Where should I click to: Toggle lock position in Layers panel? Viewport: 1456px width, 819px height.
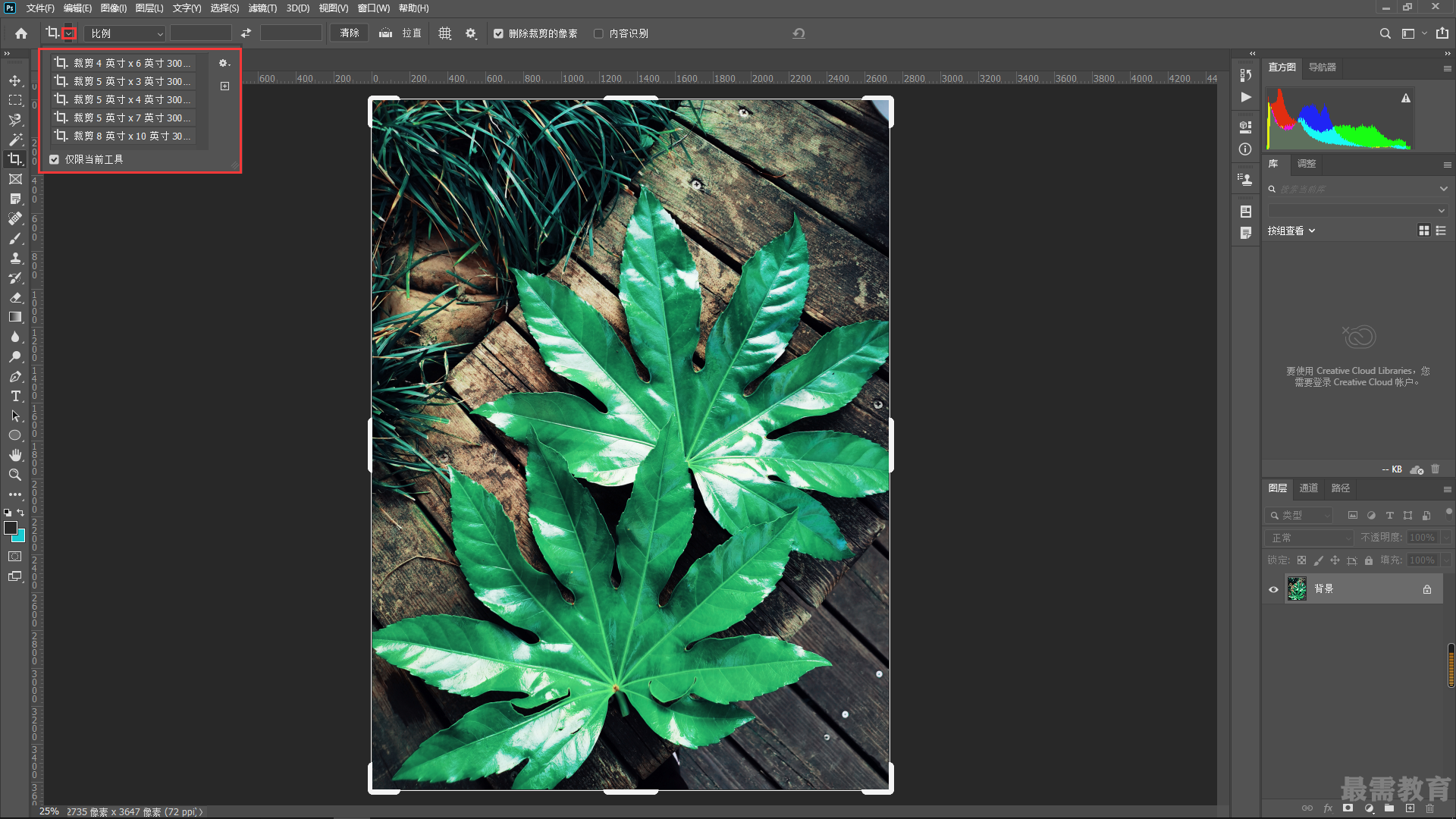point(1335,560)
